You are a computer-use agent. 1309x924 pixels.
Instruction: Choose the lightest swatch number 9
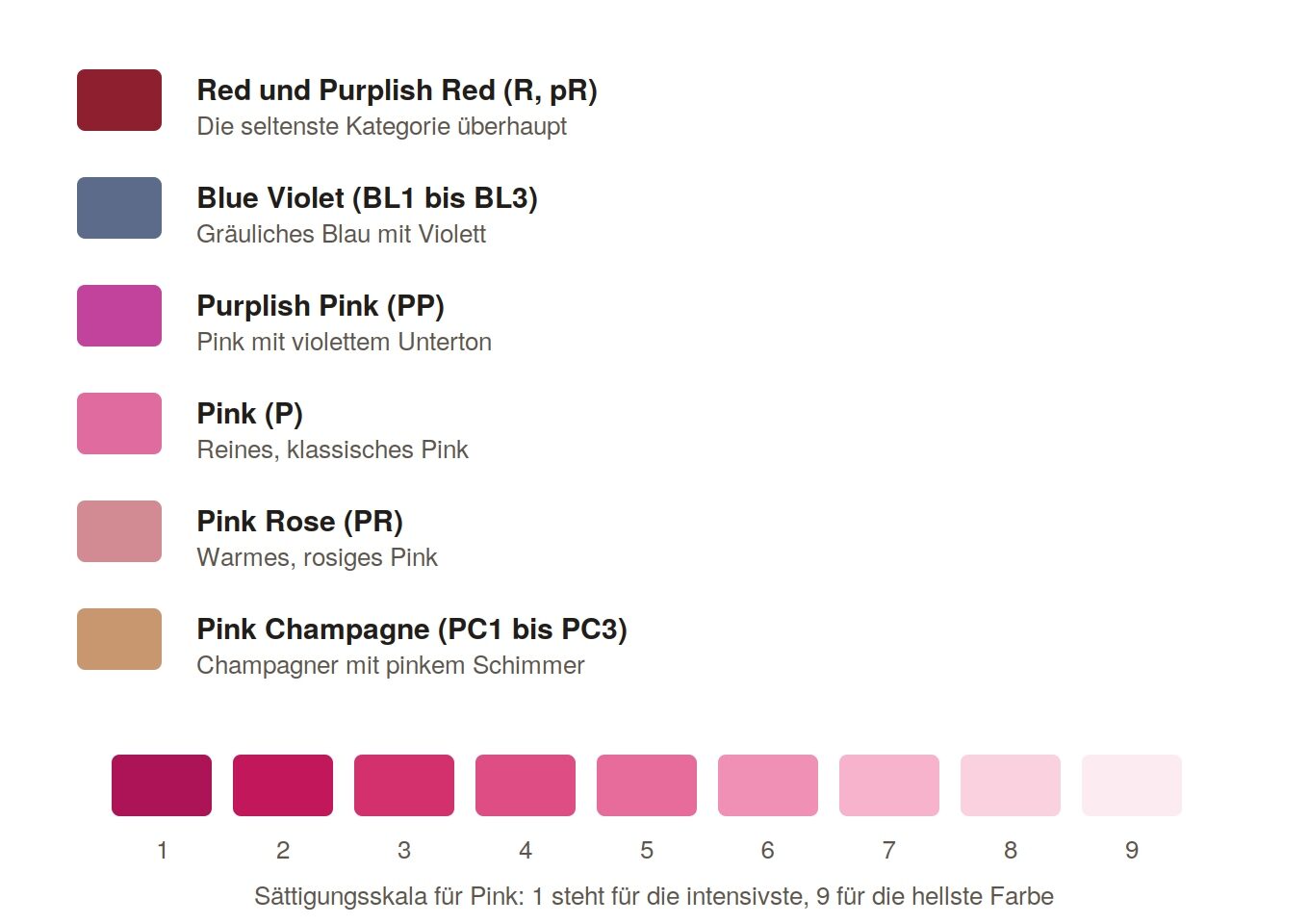(x=1132, y=785)
